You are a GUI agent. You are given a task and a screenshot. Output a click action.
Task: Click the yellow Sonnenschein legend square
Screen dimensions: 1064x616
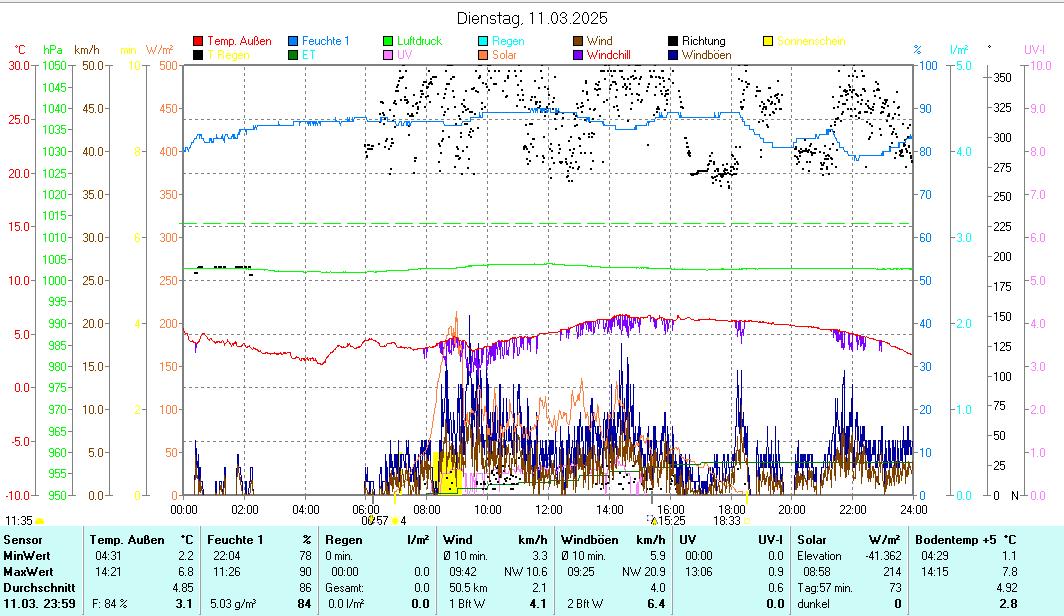click(x=768, y=41)
